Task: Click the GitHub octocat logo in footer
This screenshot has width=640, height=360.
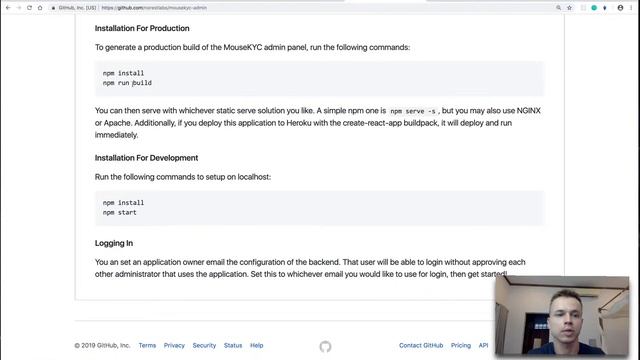Action: tap(325, 347)
